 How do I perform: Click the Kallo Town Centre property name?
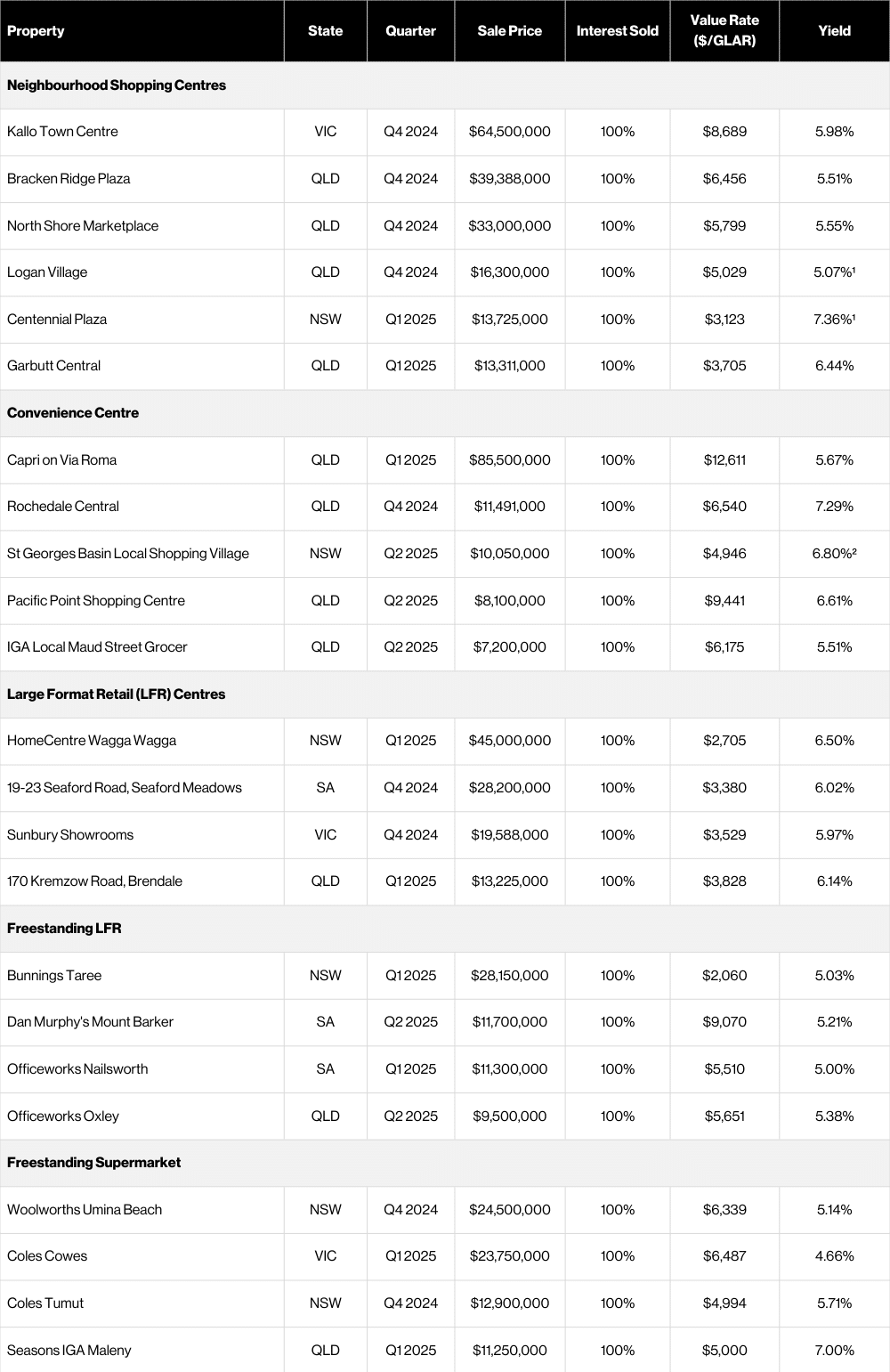coord(62,132)
